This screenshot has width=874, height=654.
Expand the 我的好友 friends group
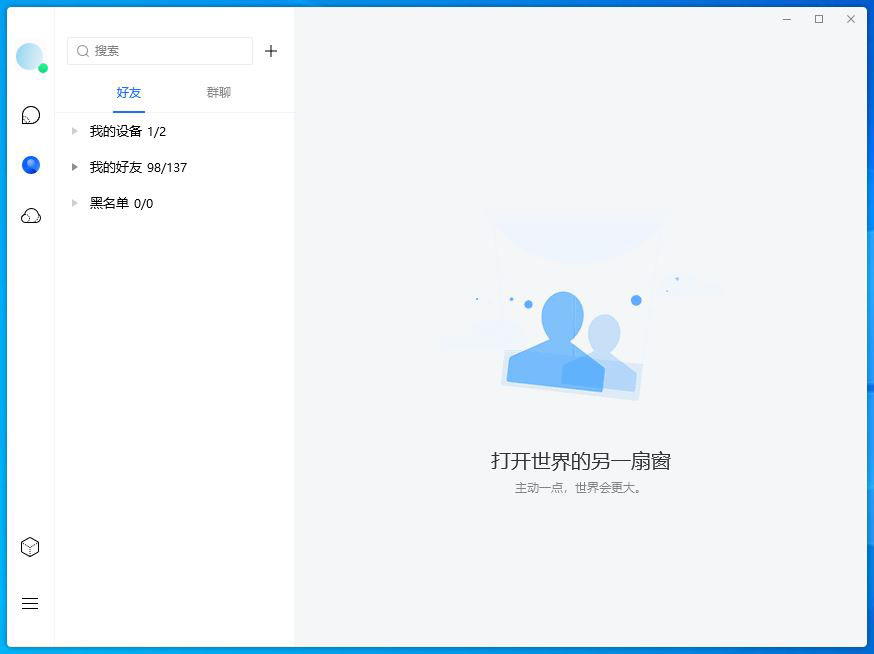(x=75, y=167)
